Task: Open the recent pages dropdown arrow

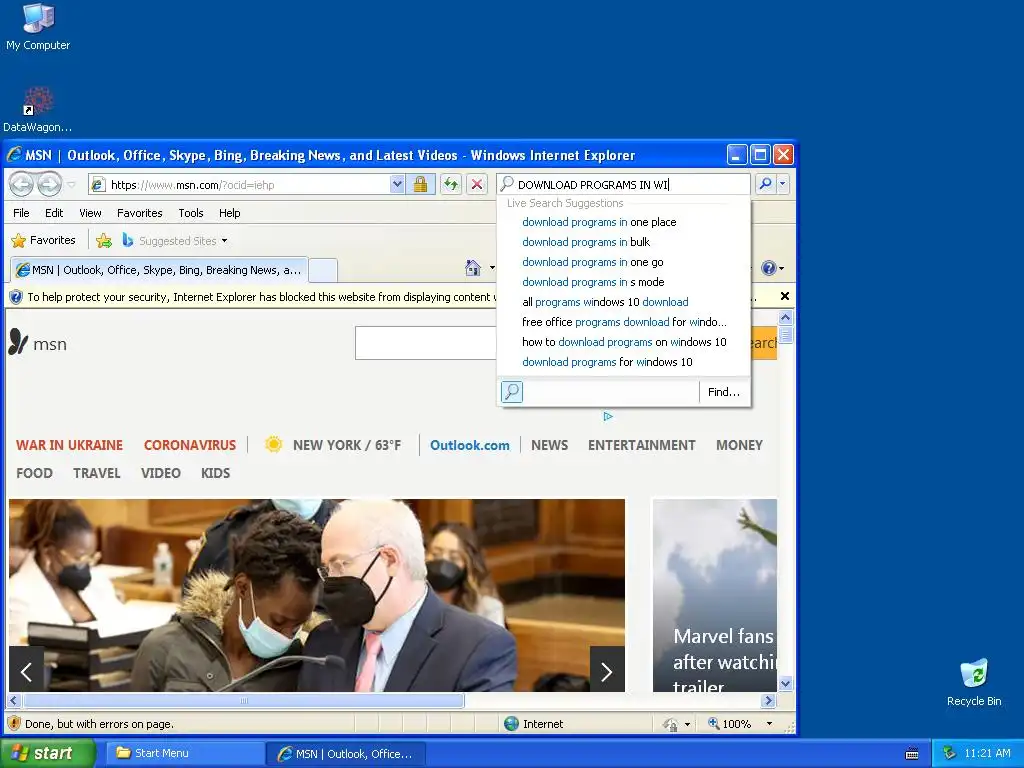Action: coord(71,185)
